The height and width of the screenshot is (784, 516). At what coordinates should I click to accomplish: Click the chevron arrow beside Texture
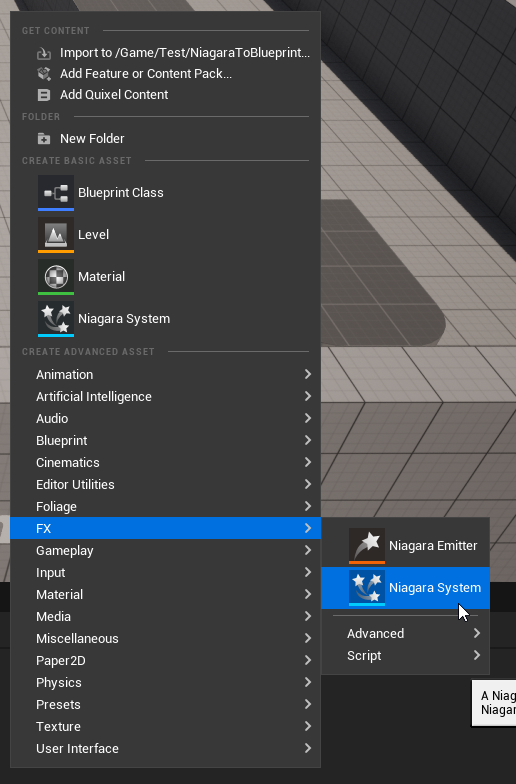click(x=308, y=726)
